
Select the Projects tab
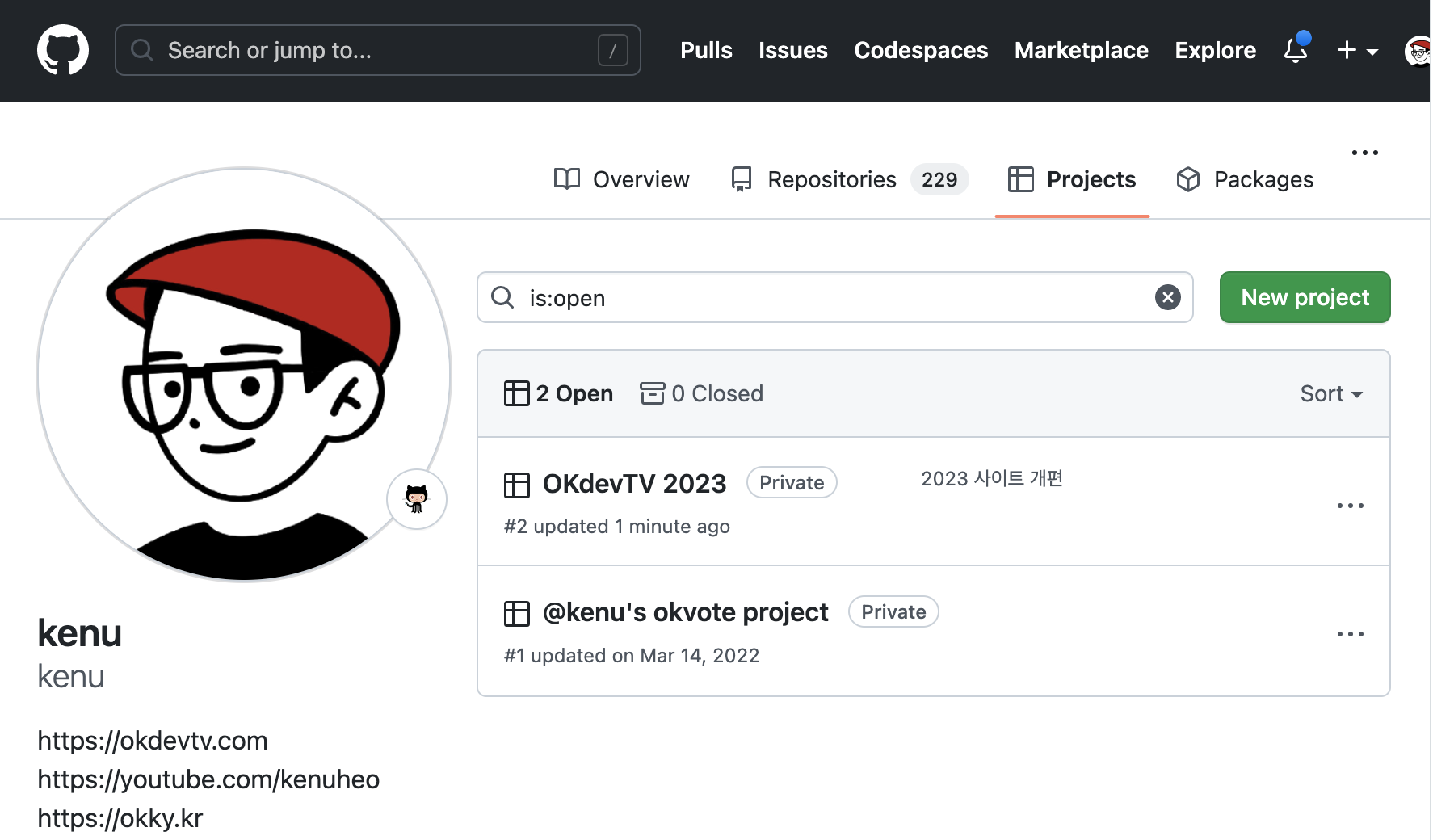coord(1072,179)
